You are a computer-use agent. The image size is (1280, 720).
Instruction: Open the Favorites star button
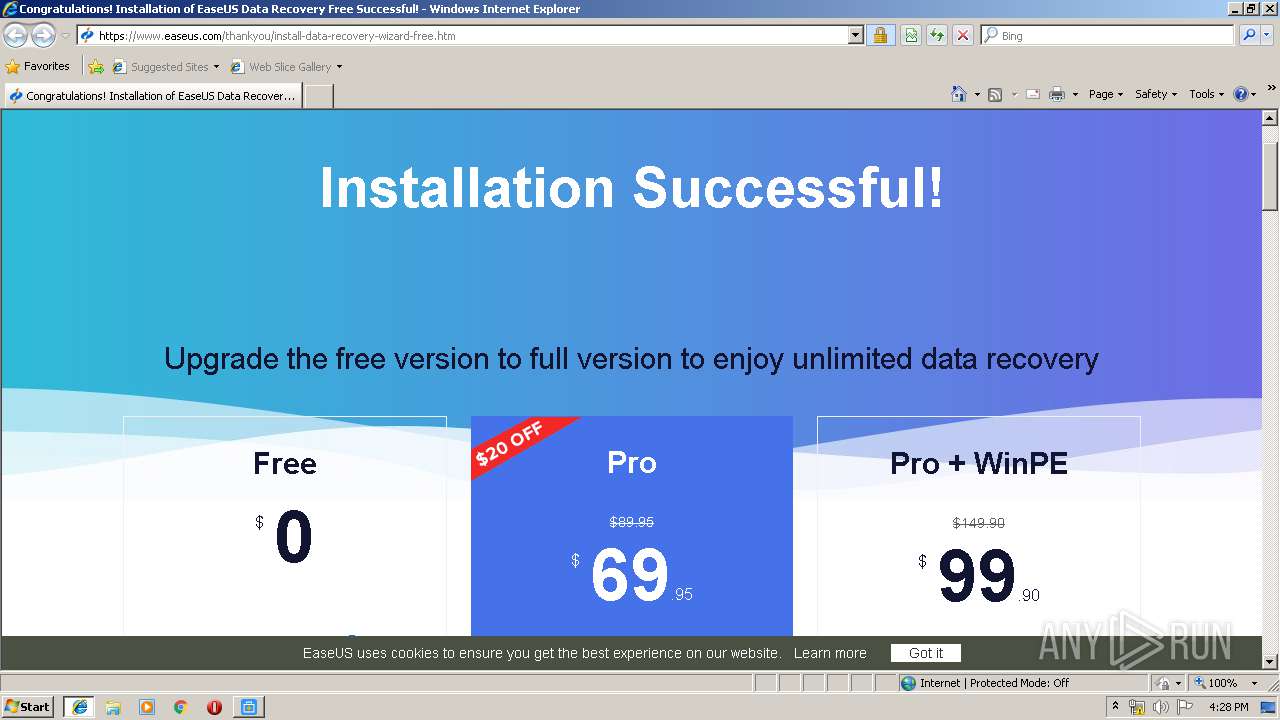click(38, 67)
